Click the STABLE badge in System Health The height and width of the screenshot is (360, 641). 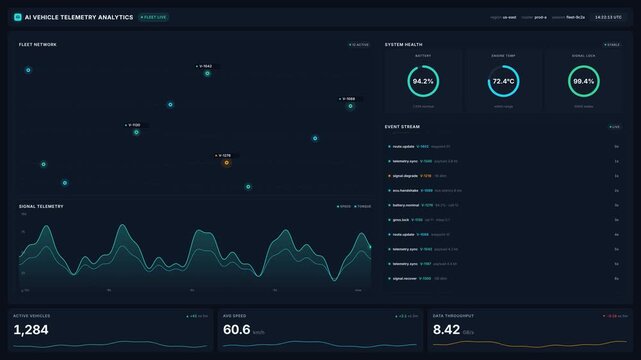(x=612, y=45)
